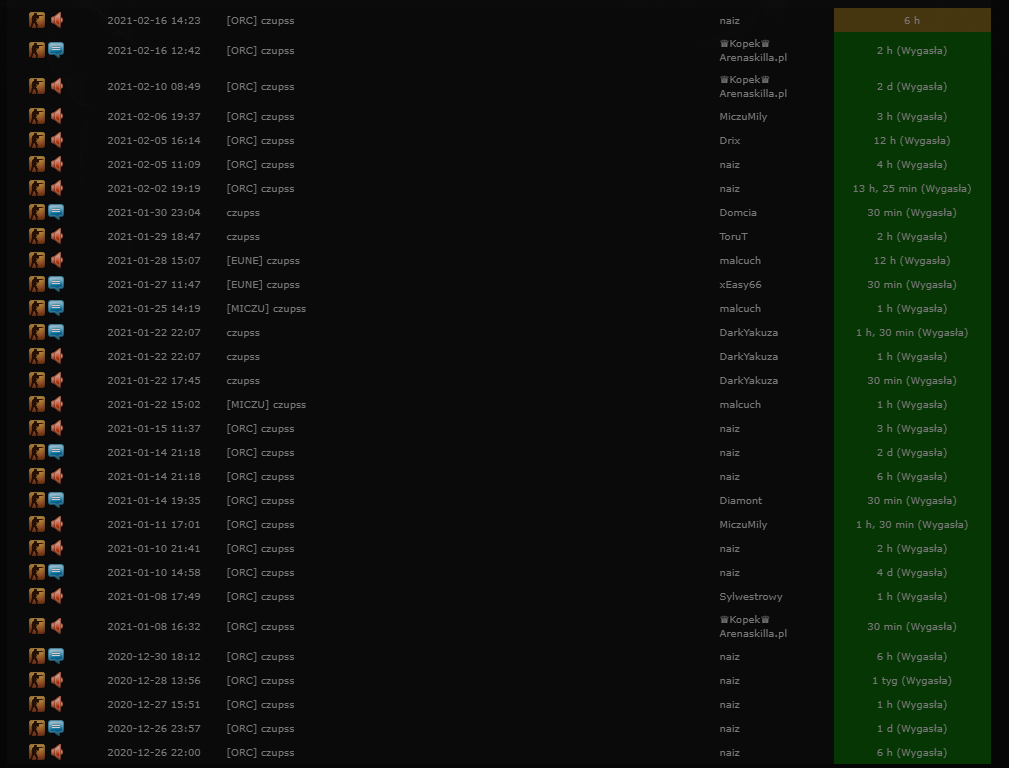Click admin Domcia on the 2021-01-30 row
The height and width of the screenshot is (768, 1009).
[738, 212]
